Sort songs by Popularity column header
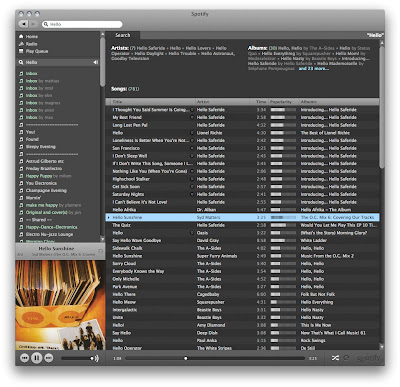 click(x=282, y=102)
